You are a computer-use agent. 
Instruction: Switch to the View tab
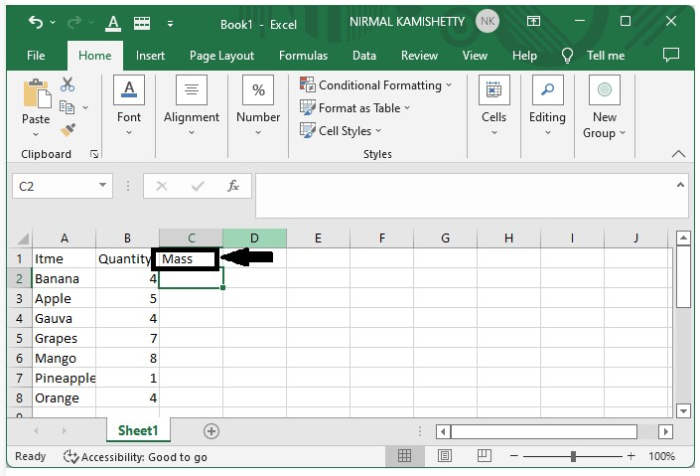click(x=475, y=56)
